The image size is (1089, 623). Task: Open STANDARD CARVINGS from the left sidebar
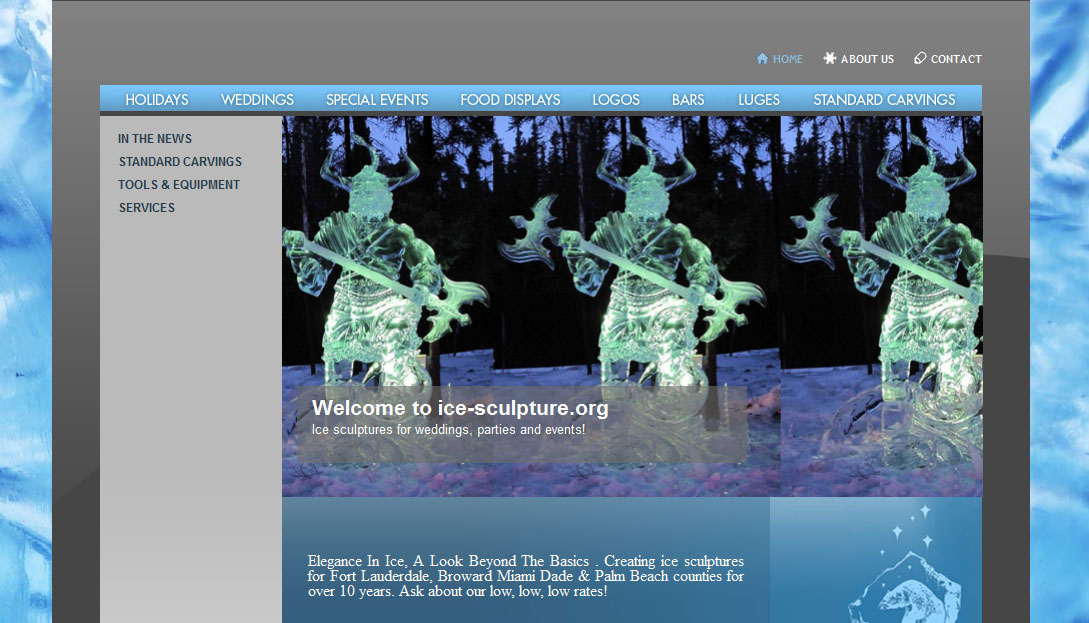pyautogui.click(x=180, y=161)
